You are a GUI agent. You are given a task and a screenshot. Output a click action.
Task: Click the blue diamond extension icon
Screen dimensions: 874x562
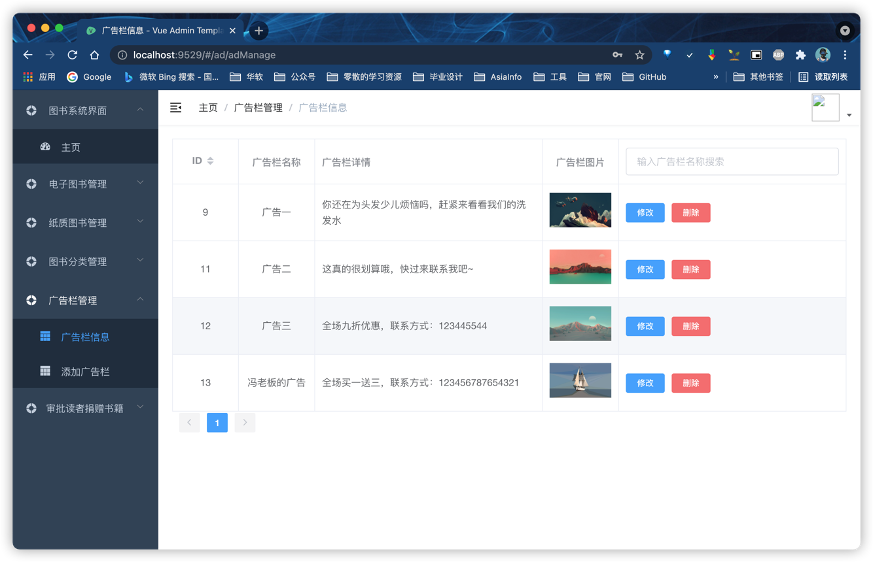point(667,55)
